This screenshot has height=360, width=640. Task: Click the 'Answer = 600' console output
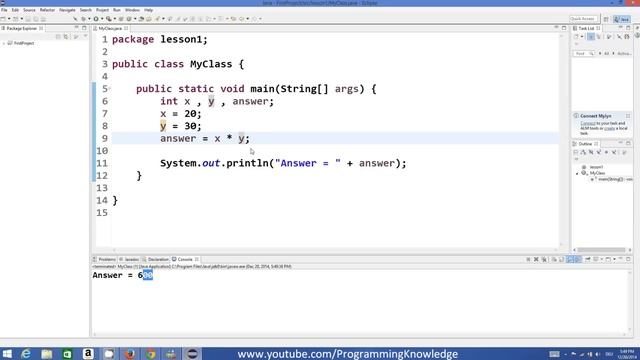point(122,275)
